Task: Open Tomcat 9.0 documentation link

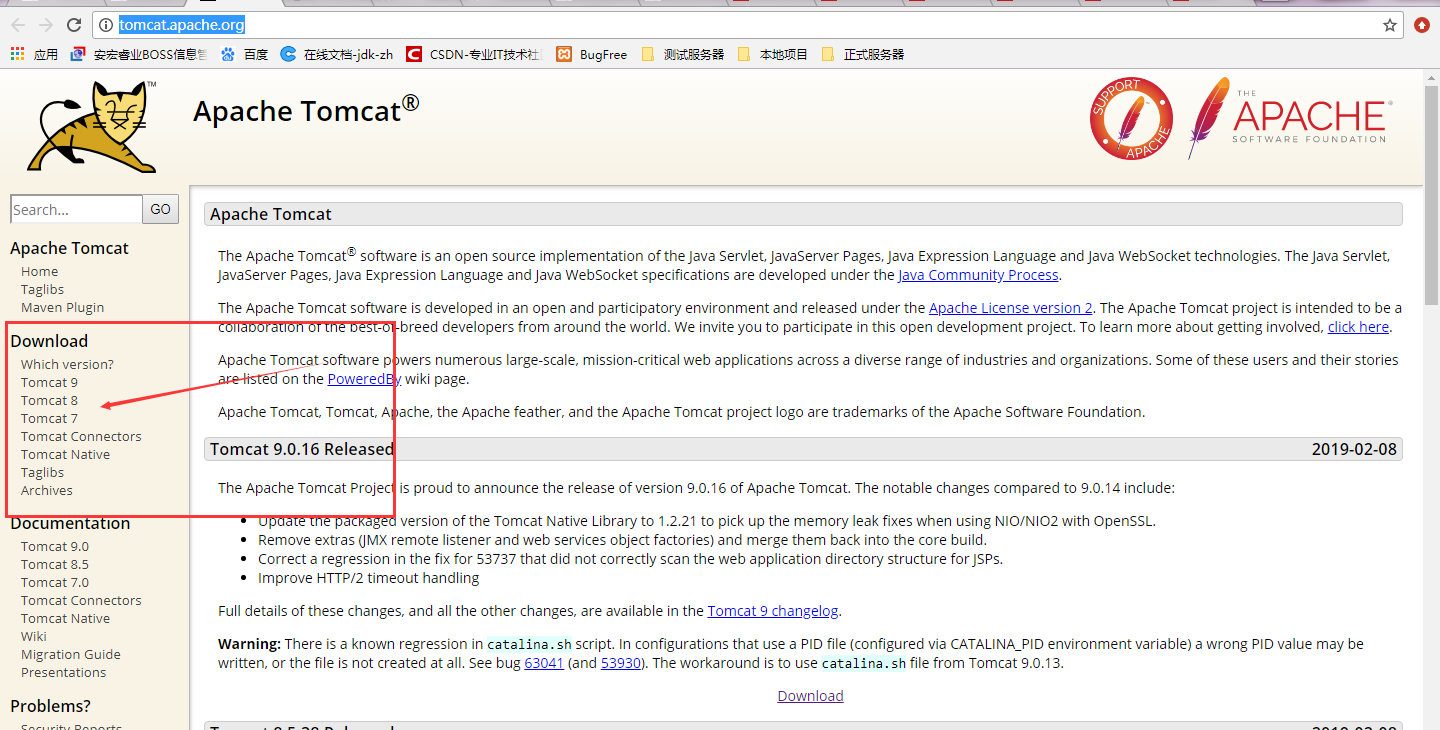Action: [55, 546]
